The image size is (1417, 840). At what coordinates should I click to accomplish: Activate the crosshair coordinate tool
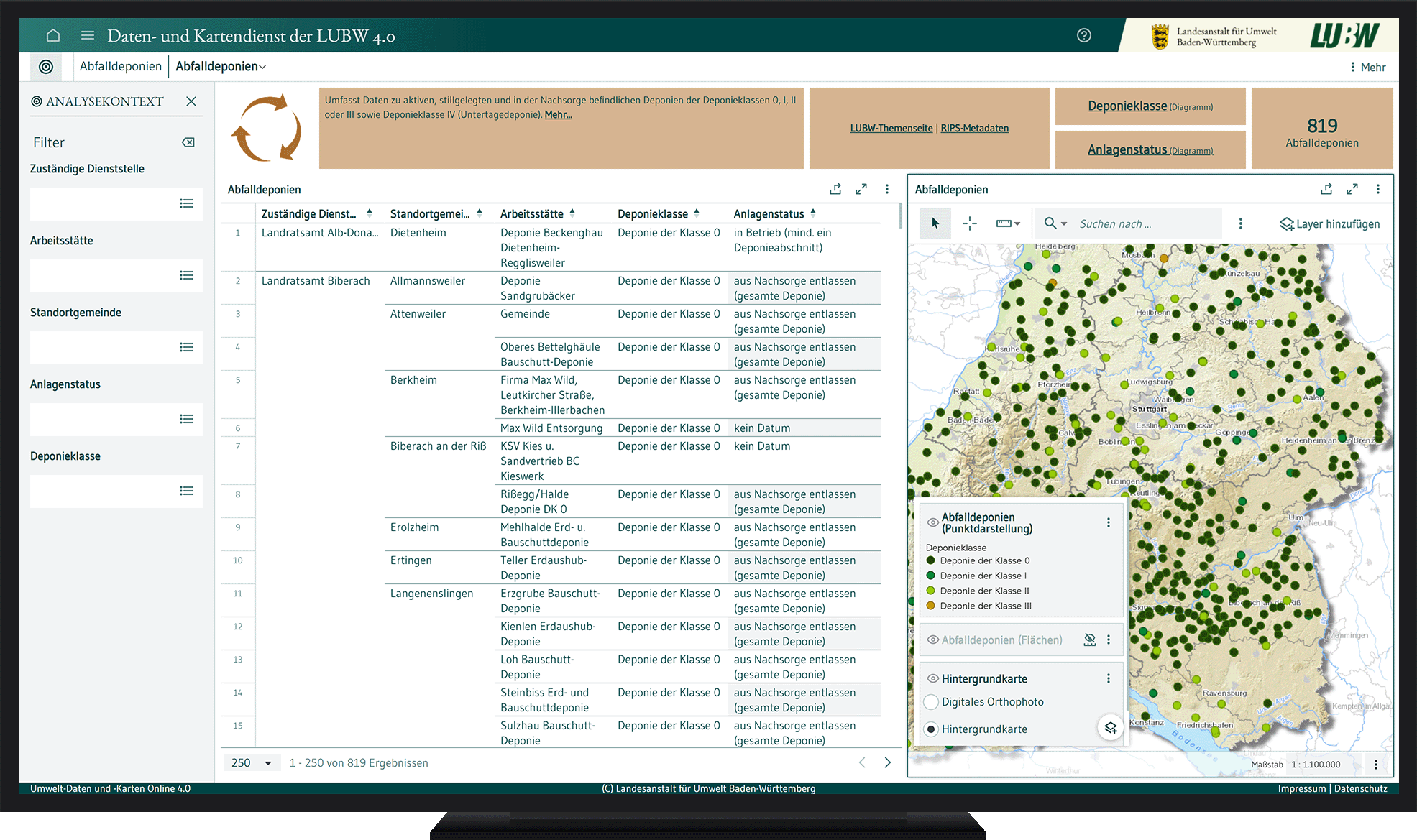click(970, 223)
